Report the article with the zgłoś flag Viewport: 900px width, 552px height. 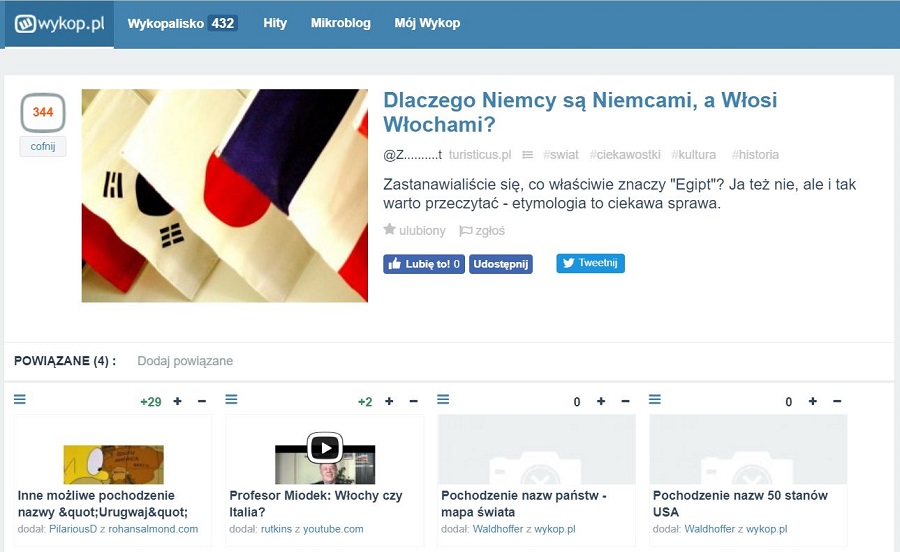pos(481,231)
